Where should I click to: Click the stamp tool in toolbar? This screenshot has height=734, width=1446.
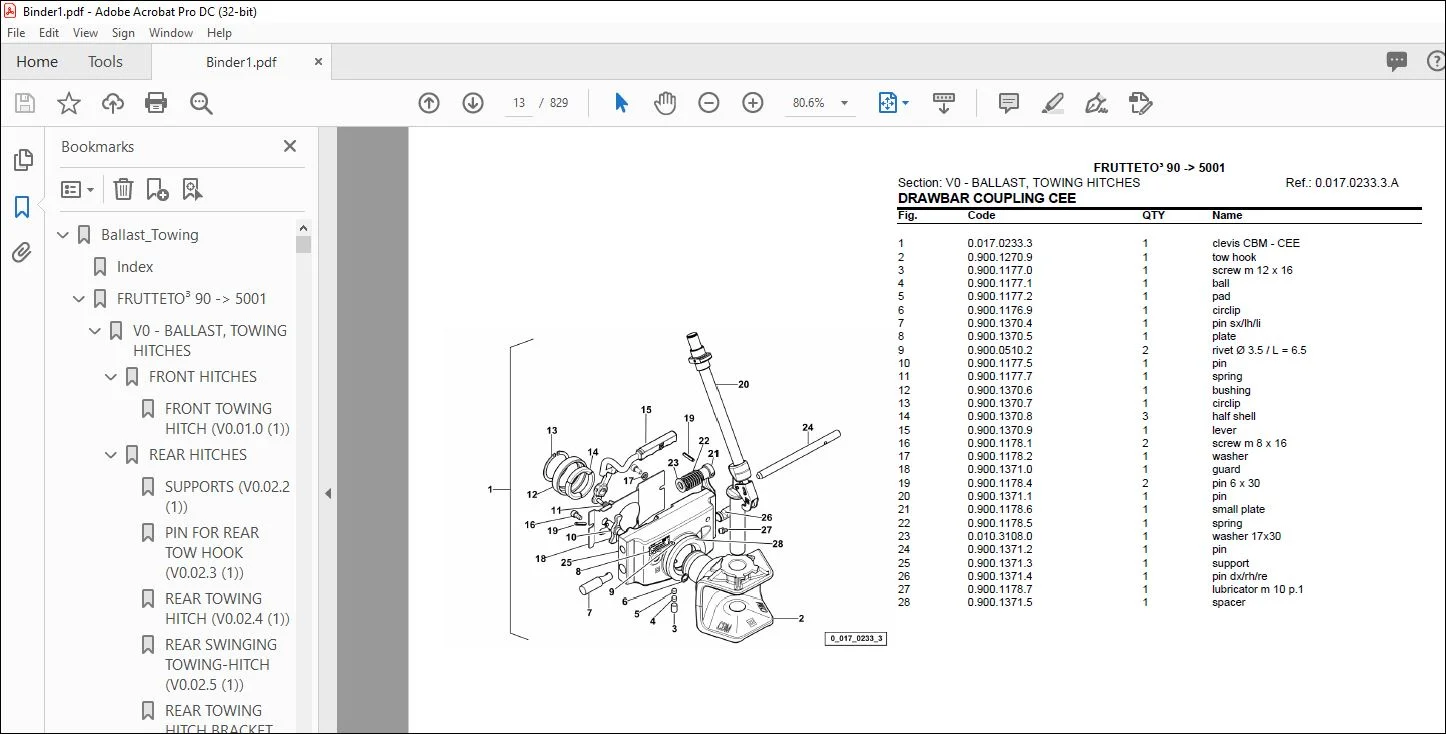1141,103
